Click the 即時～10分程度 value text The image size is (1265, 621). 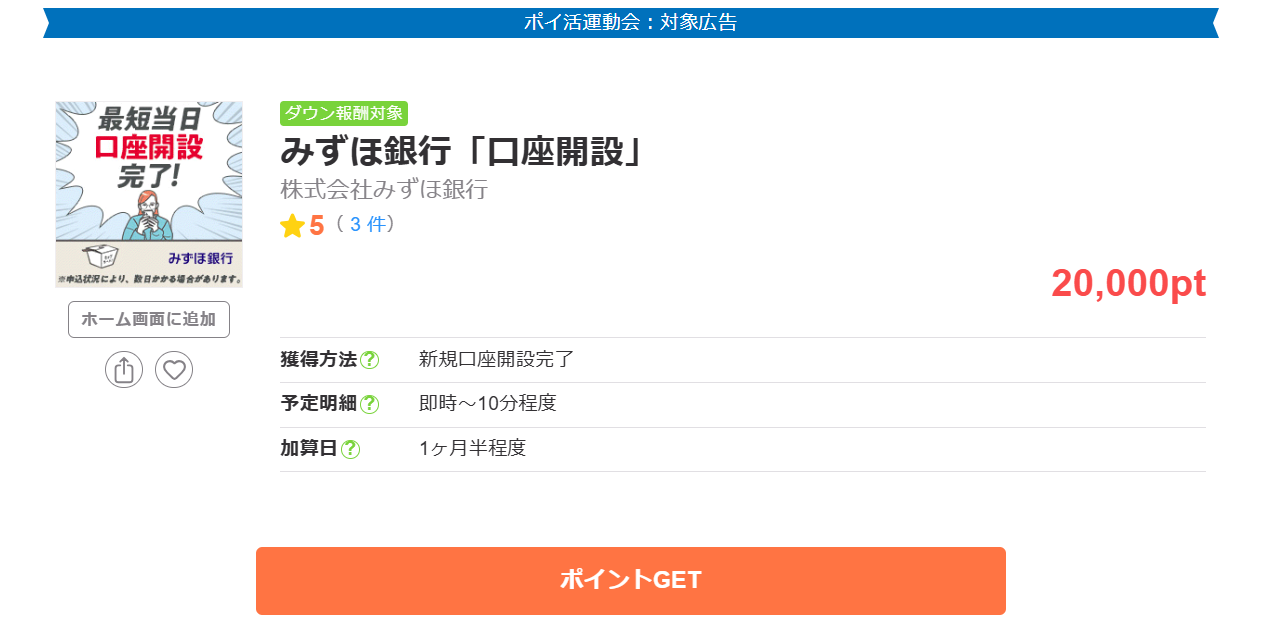coord(487,404)
